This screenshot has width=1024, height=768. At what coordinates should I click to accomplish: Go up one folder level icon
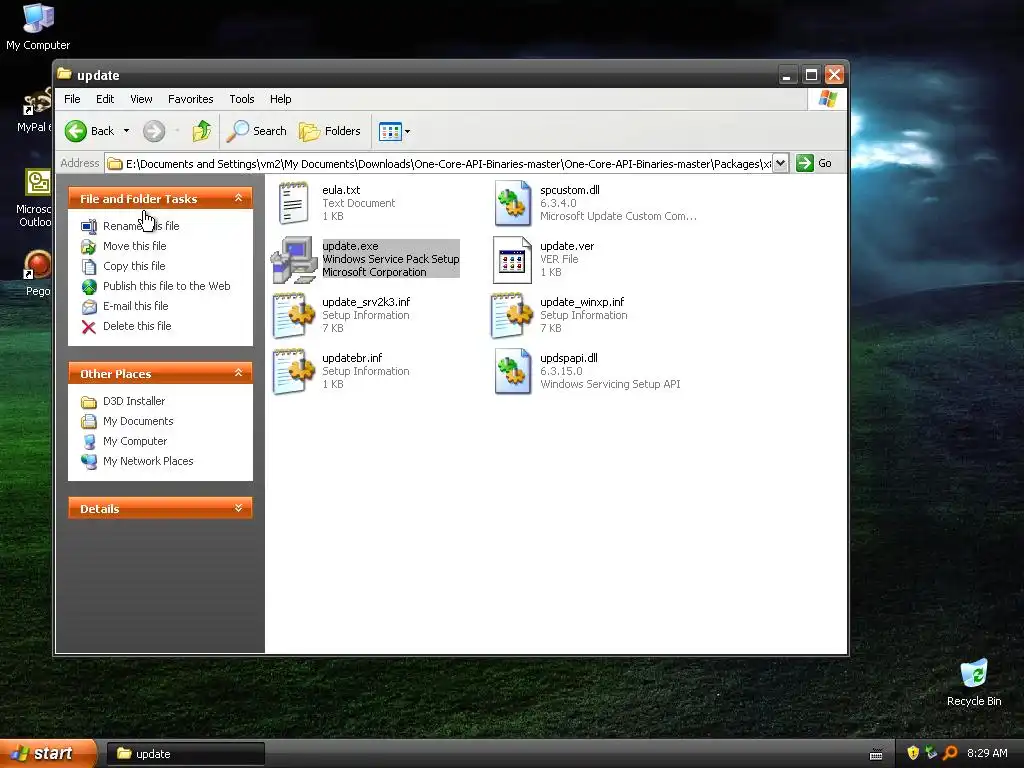[x=202, y=131]
